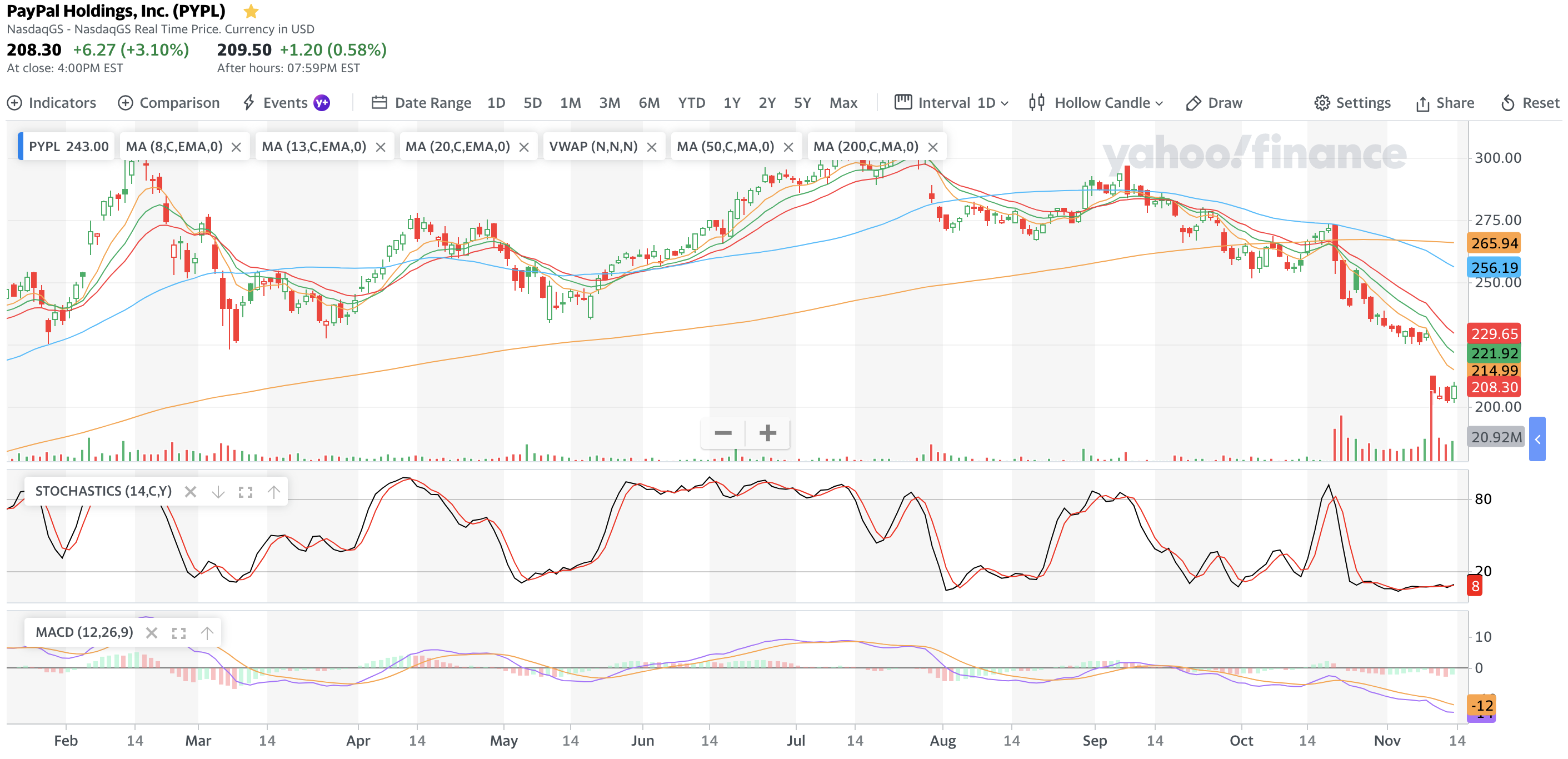Open the Interval 1D dropdown
The width and height of the screenshot is (1568, 759).
click(x=993, y=103)
